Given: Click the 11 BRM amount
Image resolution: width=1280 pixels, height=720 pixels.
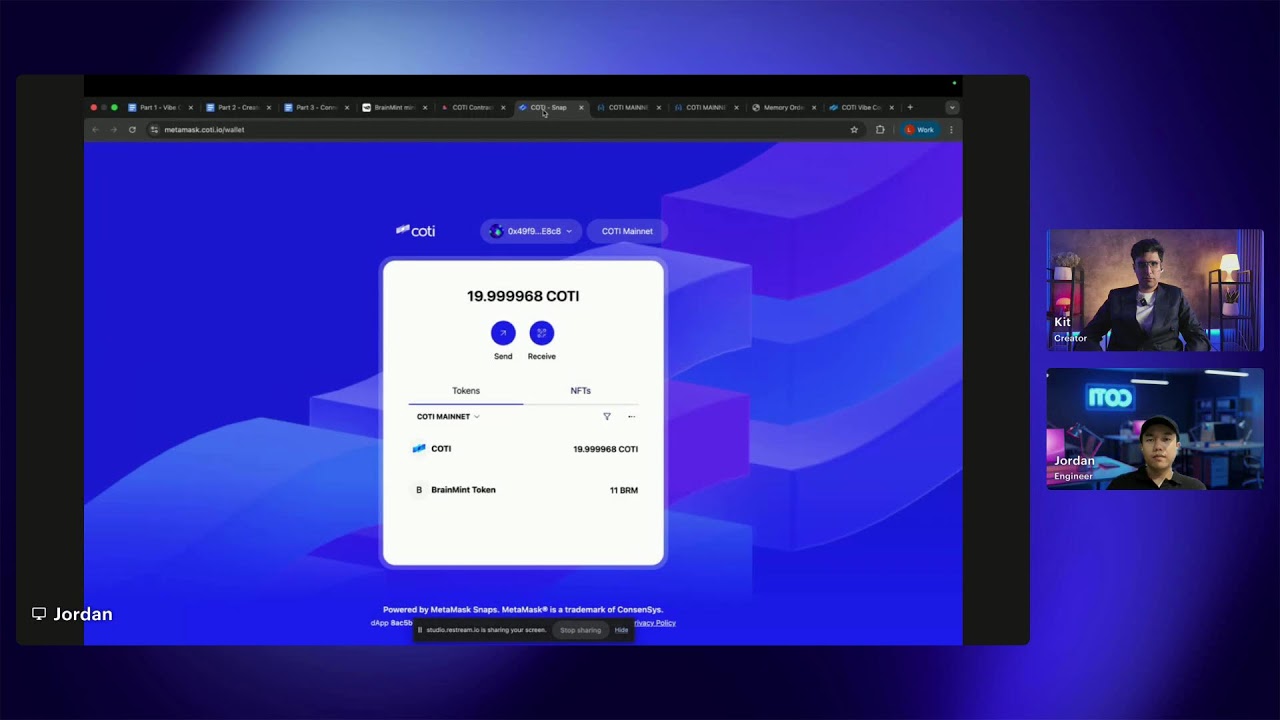Looking at the screenshot, I should (624, 491).
